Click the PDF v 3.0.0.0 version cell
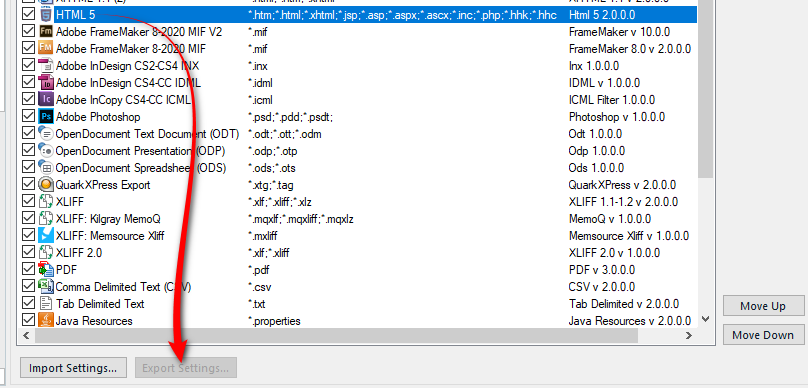The width and height of the screenshot is (808, 388). pos(602,270)
